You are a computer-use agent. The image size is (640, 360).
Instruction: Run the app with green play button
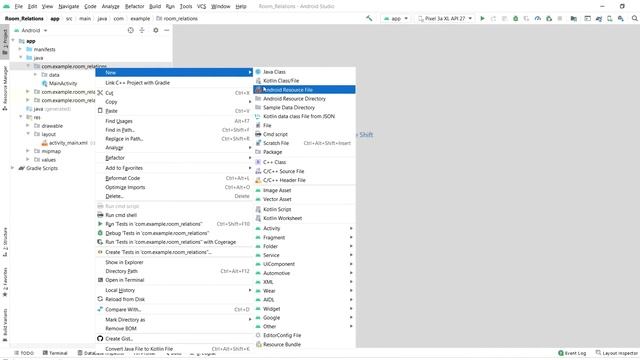482,18
